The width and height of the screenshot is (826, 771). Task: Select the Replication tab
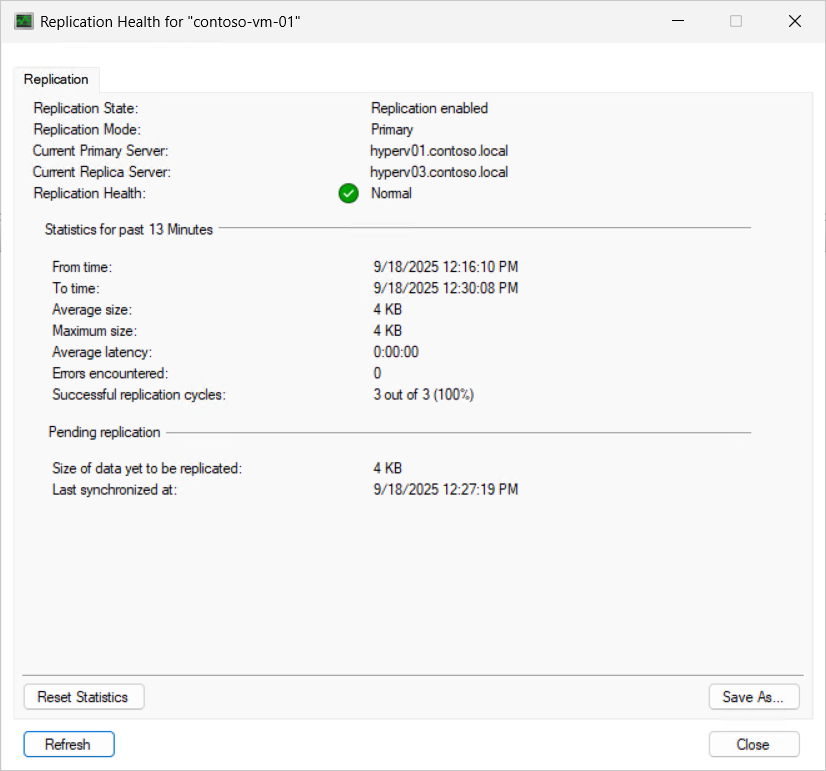tap(56, 80)
